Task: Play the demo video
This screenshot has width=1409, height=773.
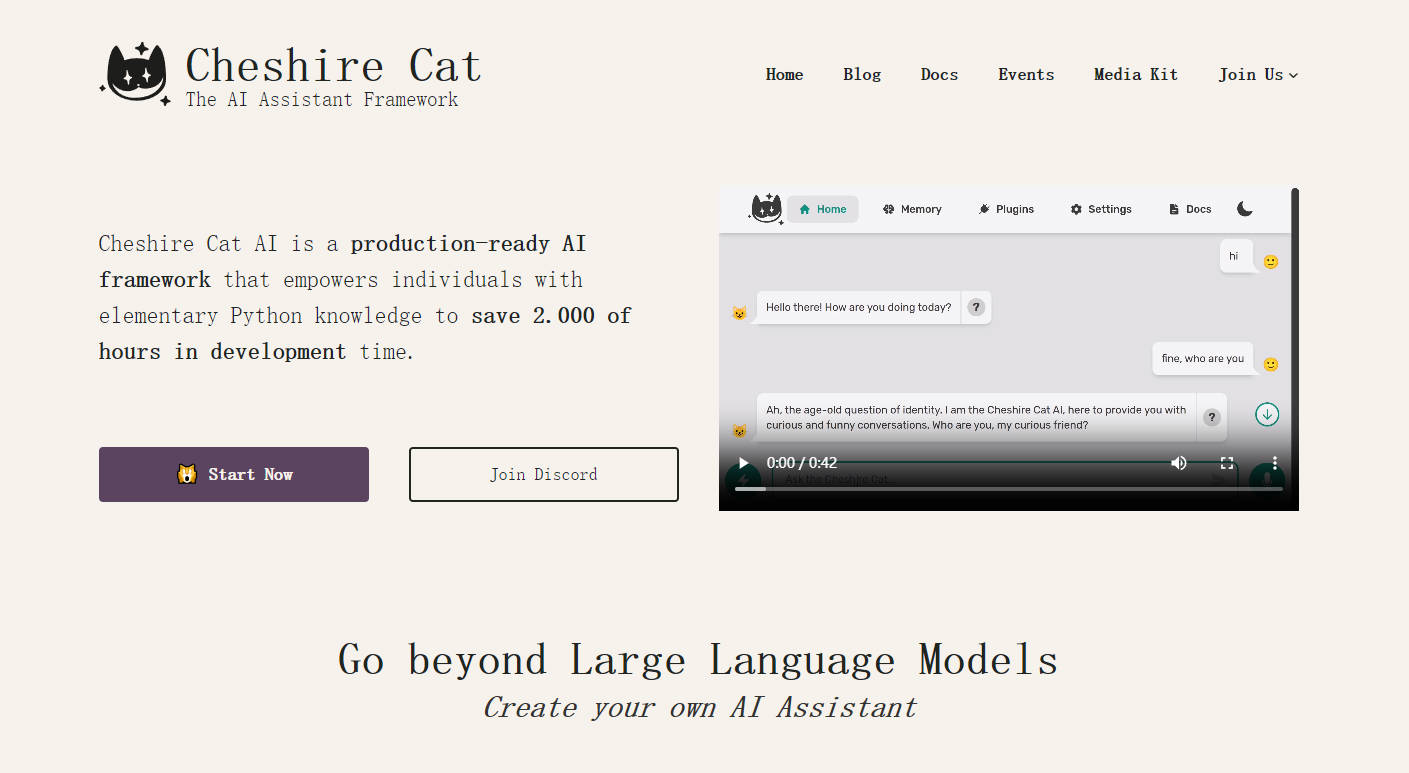Action: pyautogui.click(x=742, y=462)
